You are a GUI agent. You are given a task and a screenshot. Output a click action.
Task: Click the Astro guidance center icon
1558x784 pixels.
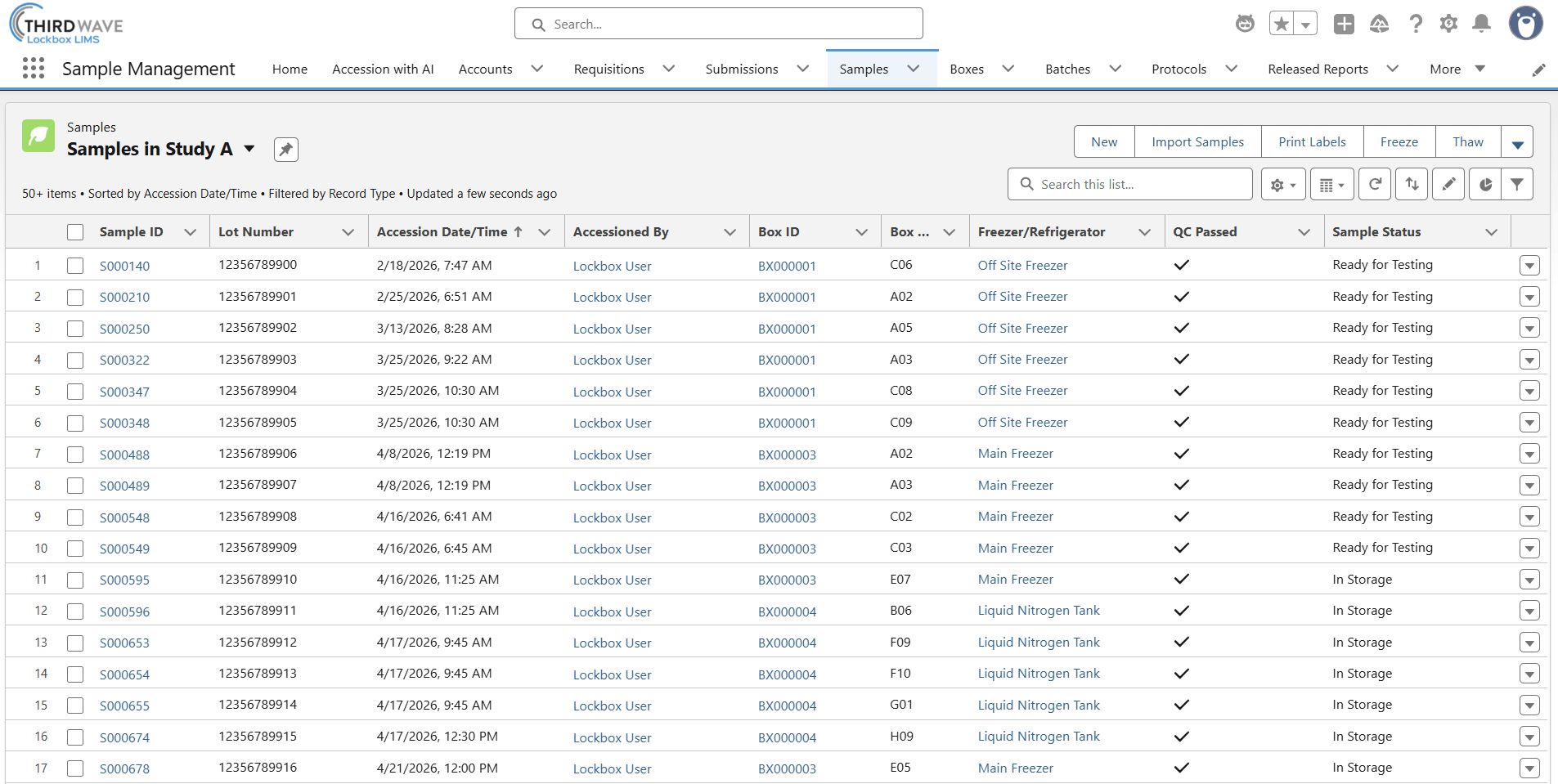(x=1245, y=24)
